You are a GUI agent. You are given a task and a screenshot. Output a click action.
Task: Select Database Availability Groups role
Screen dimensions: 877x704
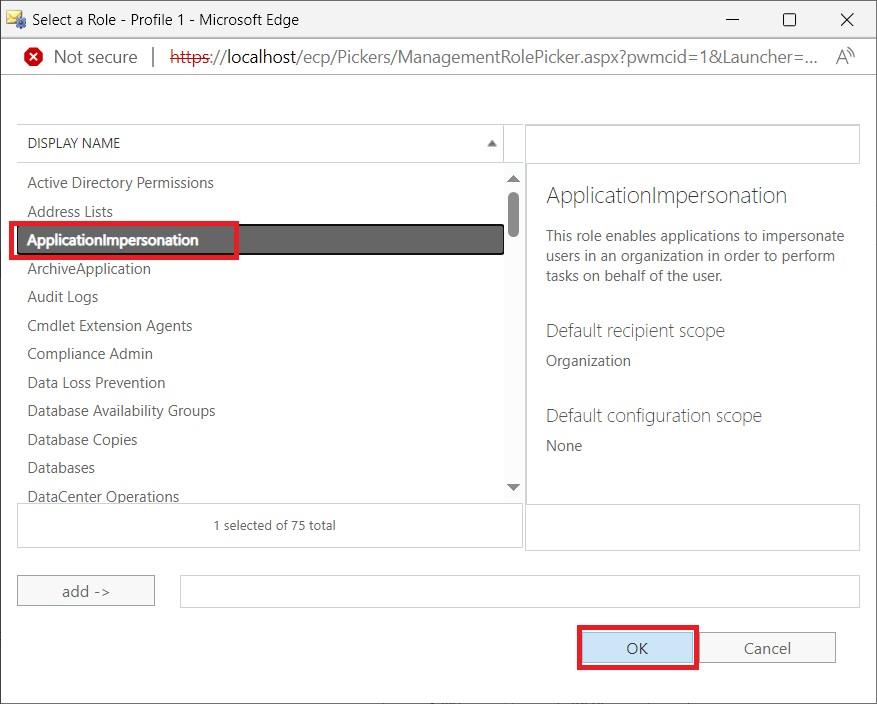point(121,411)
